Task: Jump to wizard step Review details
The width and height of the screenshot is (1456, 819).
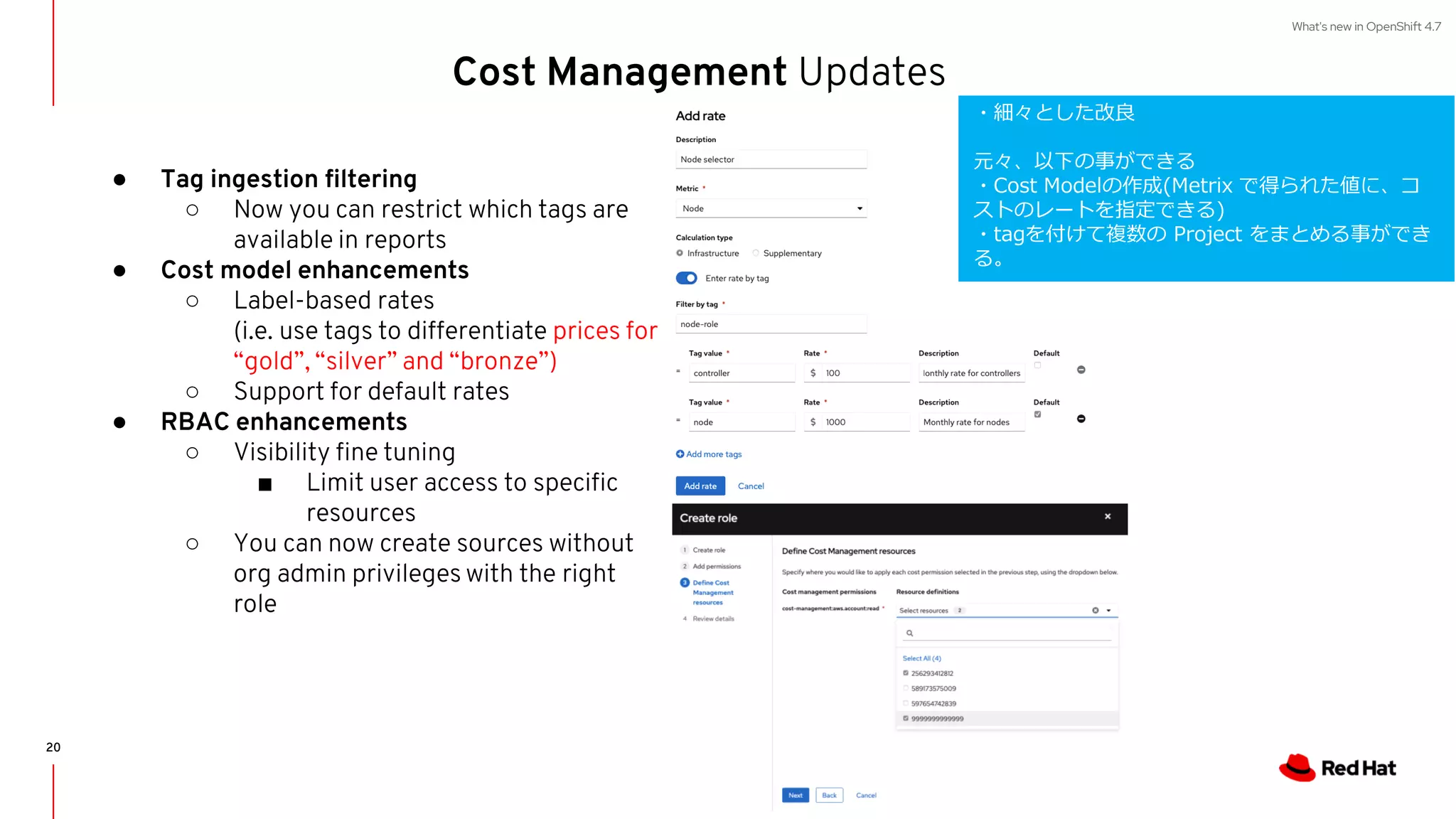Action: coord(713,619)
